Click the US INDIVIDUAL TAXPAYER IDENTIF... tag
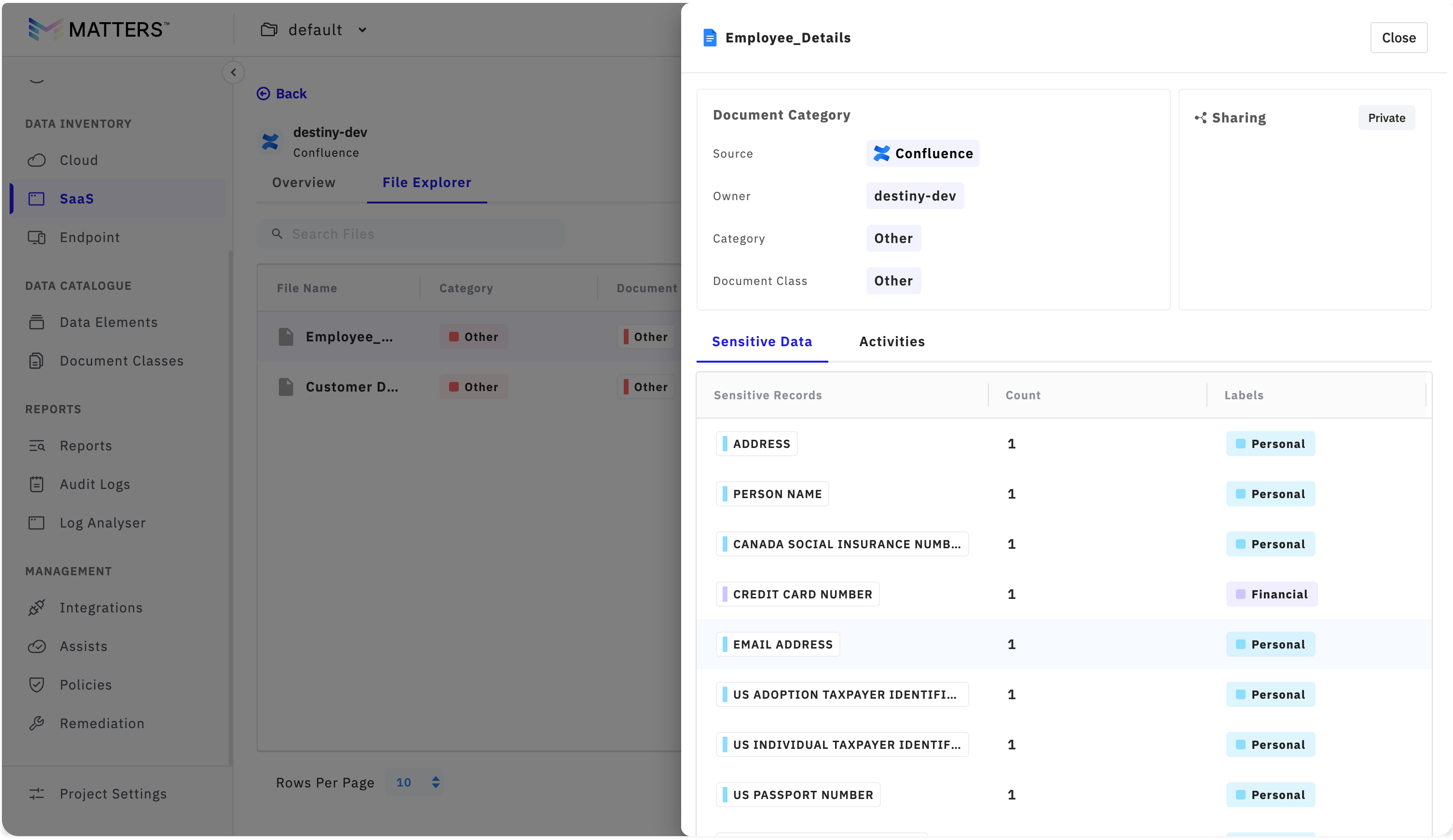1453x840 pixels. 842,745
